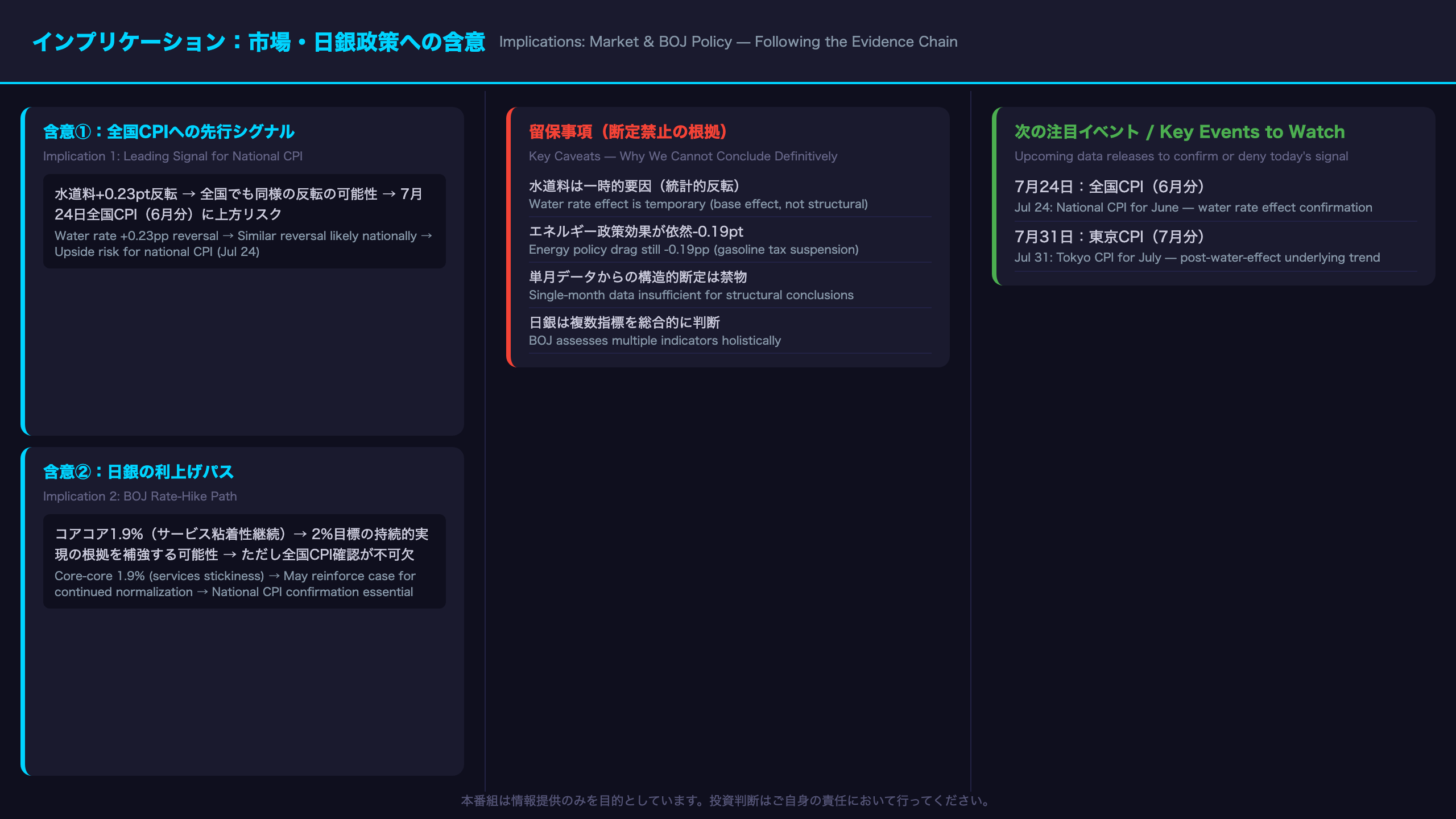Select heading 含意②：日銀の利上げパス
This screenshot has width=1456, height=819.
[139, 471]
